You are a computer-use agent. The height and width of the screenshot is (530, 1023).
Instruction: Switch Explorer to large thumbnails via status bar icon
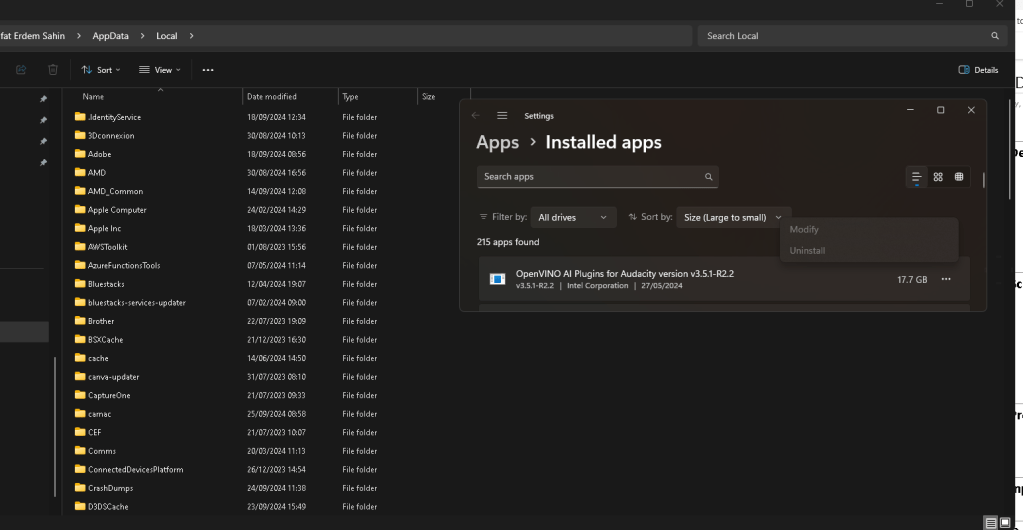tap(1005, 523)
